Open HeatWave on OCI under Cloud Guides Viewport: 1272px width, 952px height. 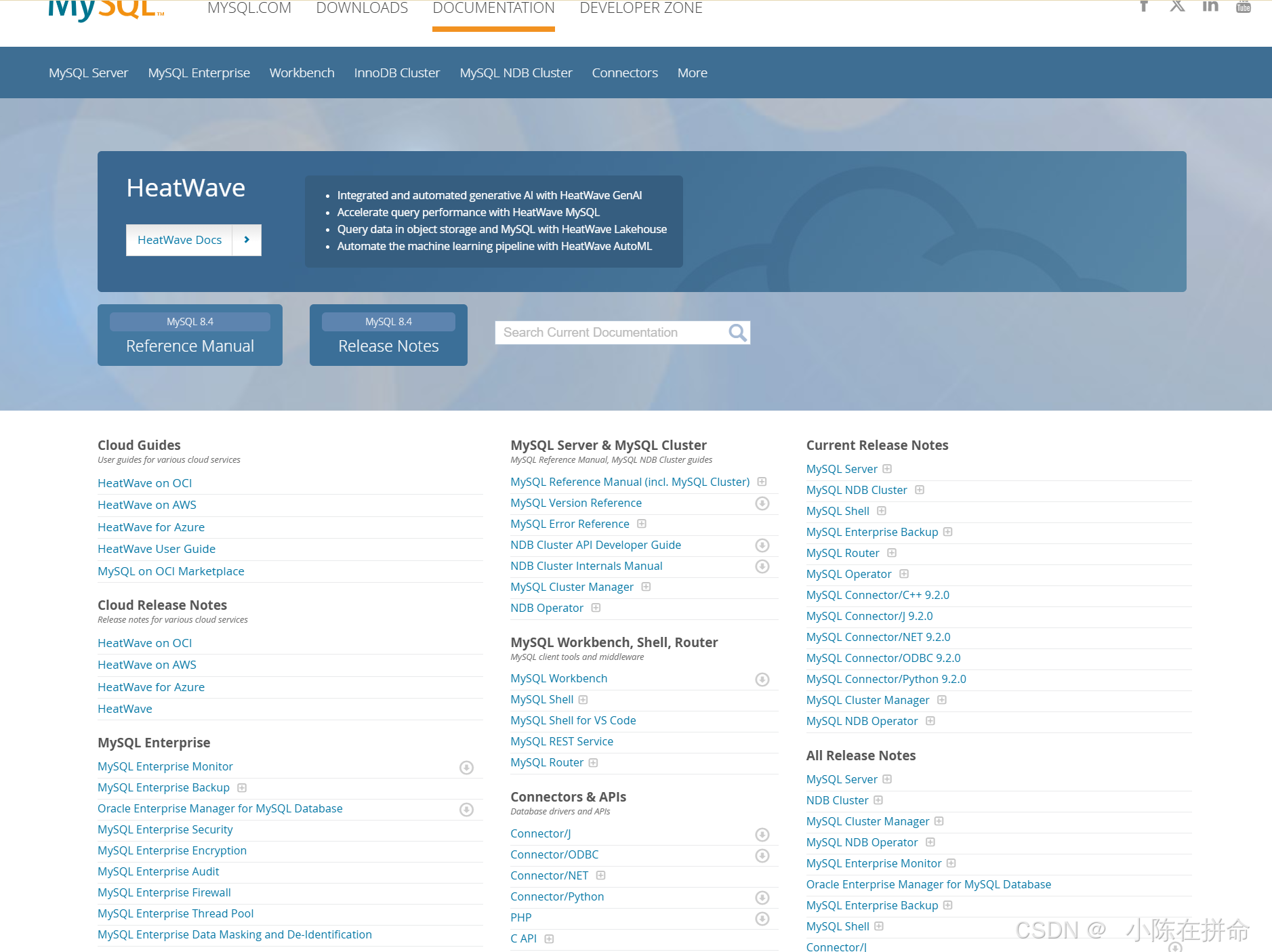(x=144, y=483)
